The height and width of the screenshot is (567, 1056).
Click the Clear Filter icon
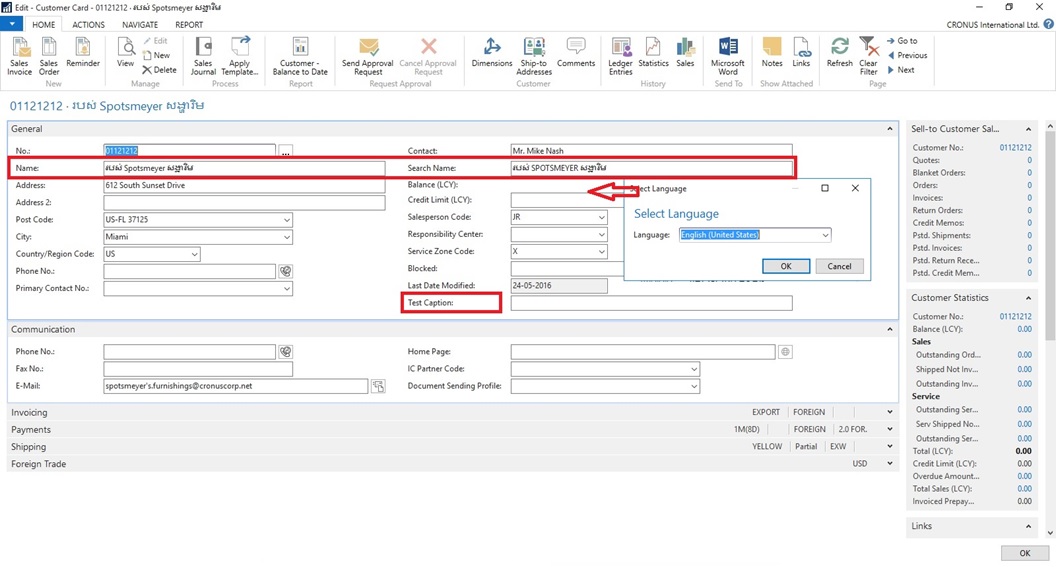tap(868, 55)
